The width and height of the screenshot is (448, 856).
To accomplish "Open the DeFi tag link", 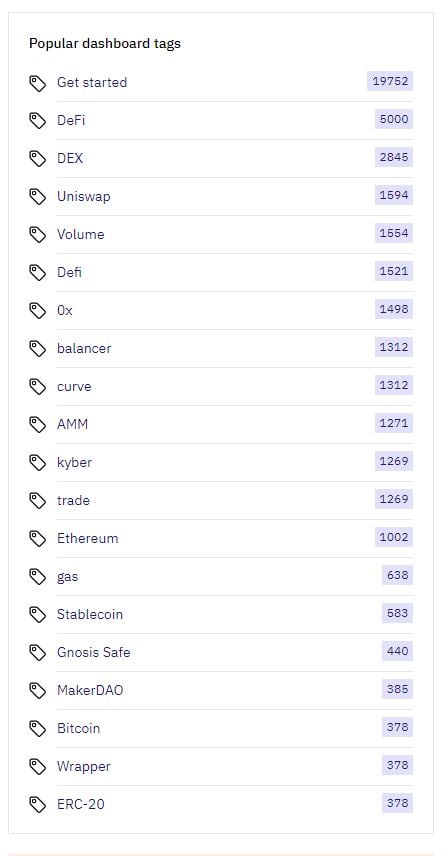I will 71,120.
